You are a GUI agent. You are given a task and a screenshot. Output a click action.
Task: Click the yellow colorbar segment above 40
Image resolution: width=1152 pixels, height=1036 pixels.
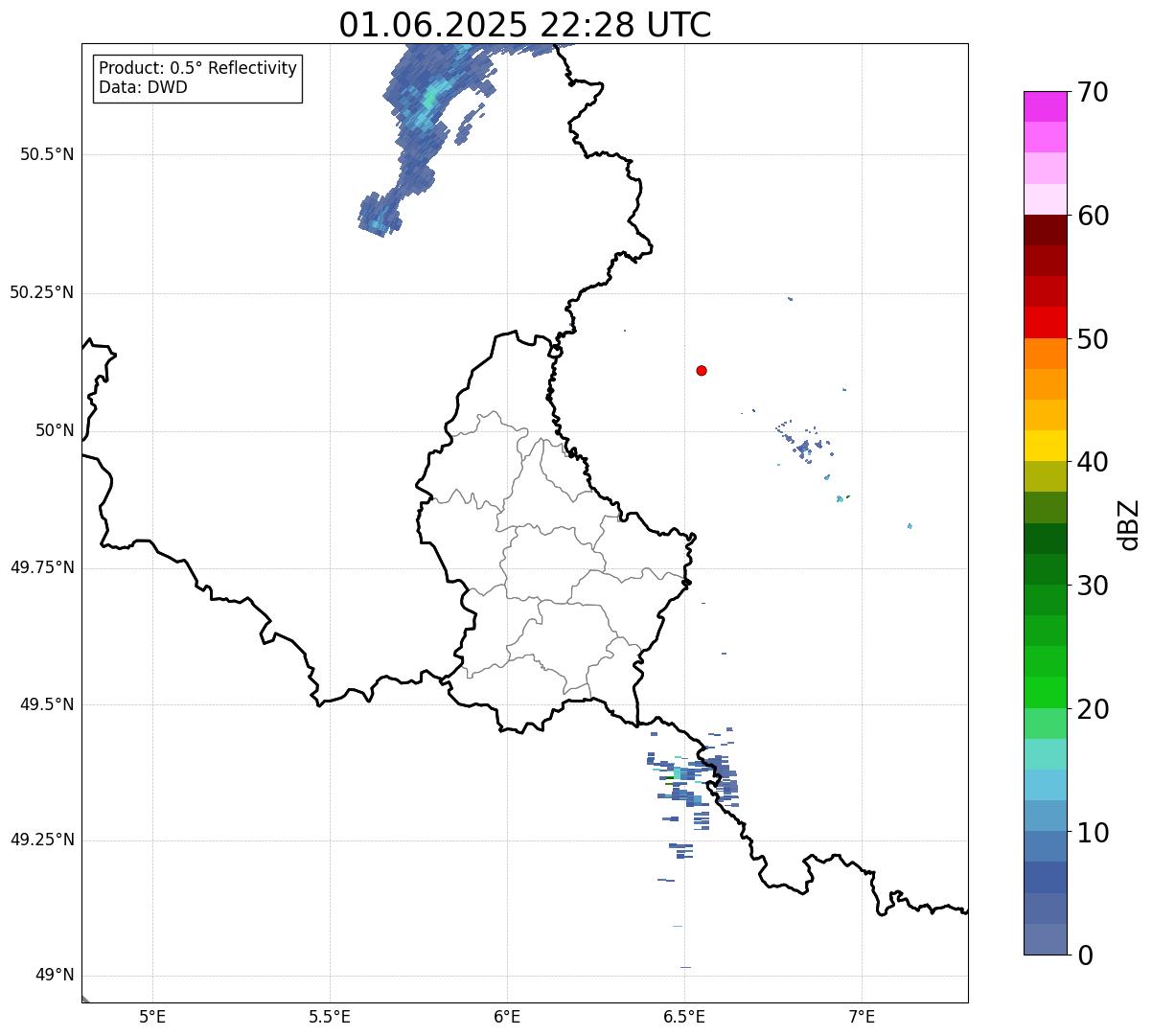[1045, 446]
